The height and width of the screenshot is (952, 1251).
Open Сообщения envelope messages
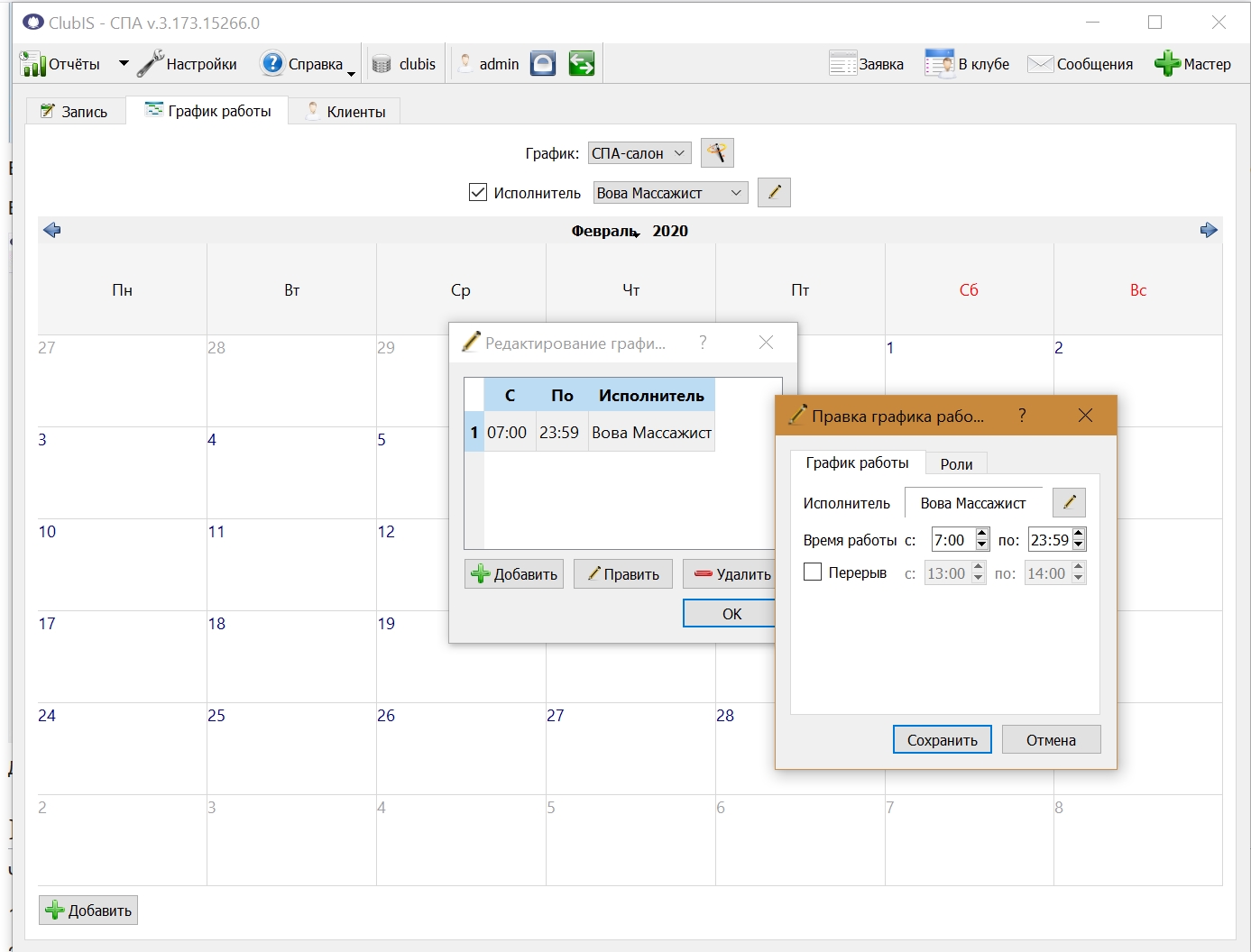(1040, 64)
